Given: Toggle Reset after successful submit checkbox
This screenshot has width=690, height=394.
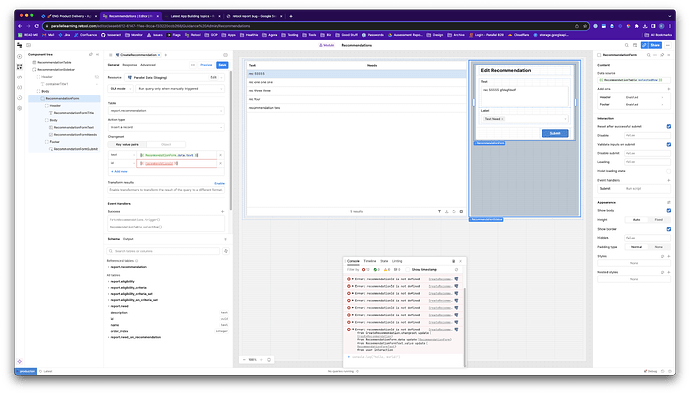Looking at the screenshot, I should click(668, 126).
